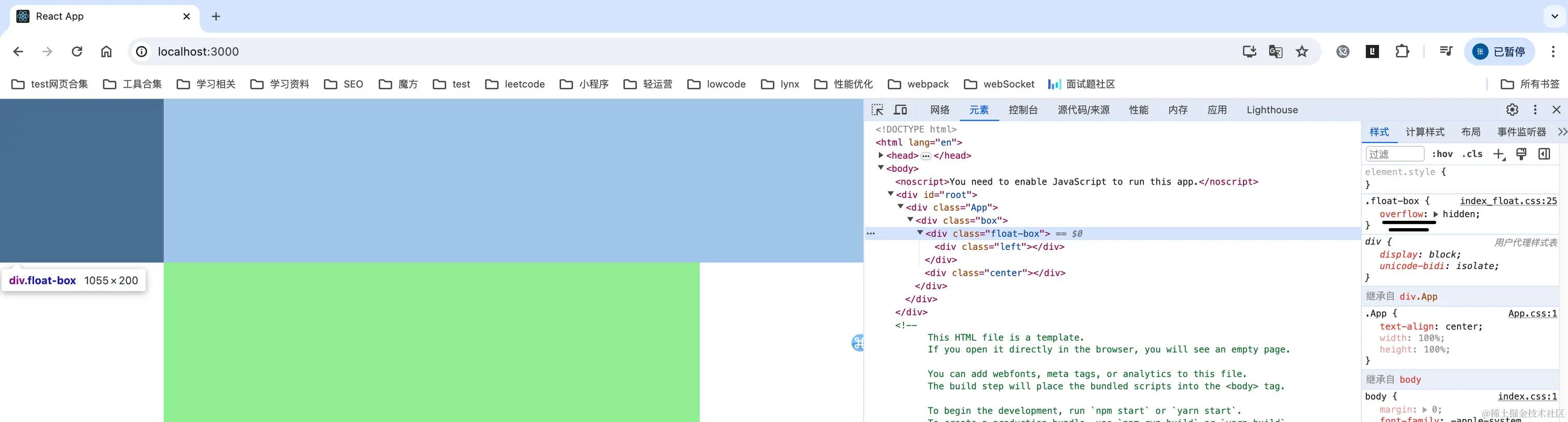Viewport: 1568px width, 422px height.
Task: Open the 事件监听器 tab
Action: pos(1522,132)
